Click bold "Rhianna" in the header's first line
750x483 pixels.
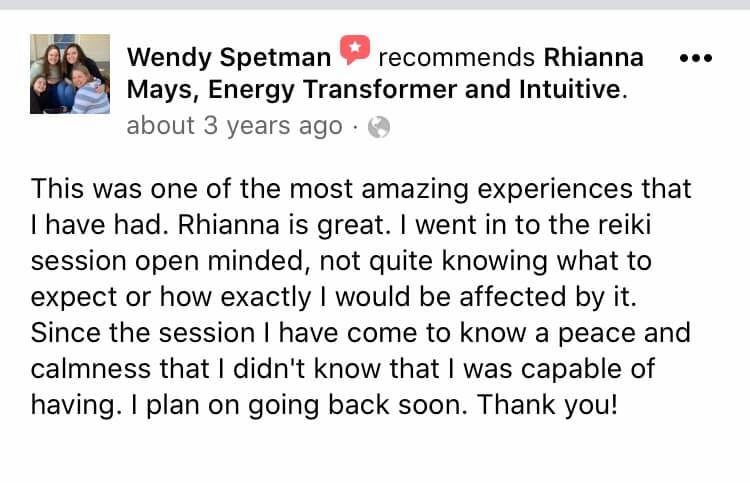594,57
